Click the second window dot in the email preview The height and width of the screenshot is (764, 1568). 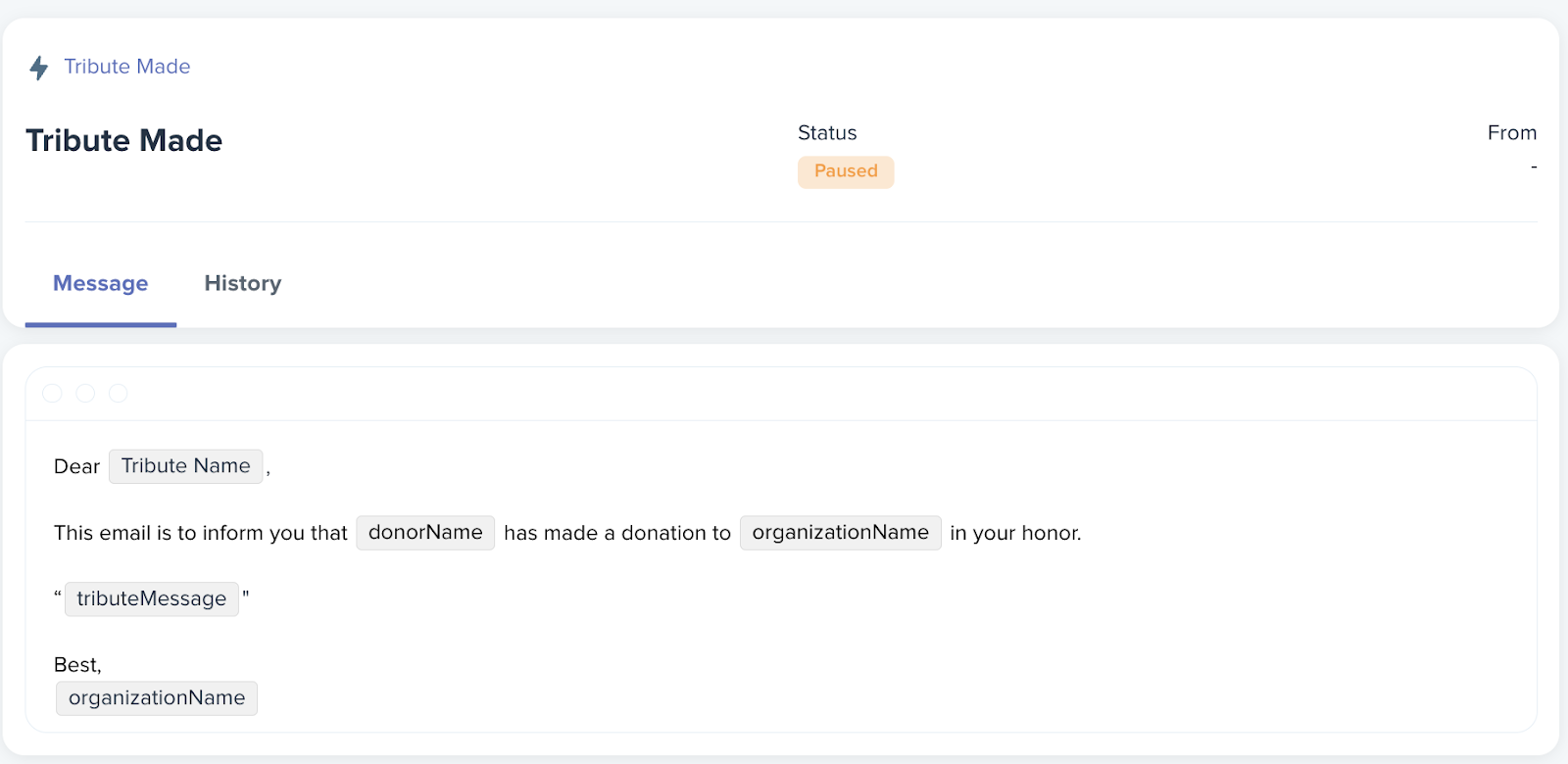85,393
